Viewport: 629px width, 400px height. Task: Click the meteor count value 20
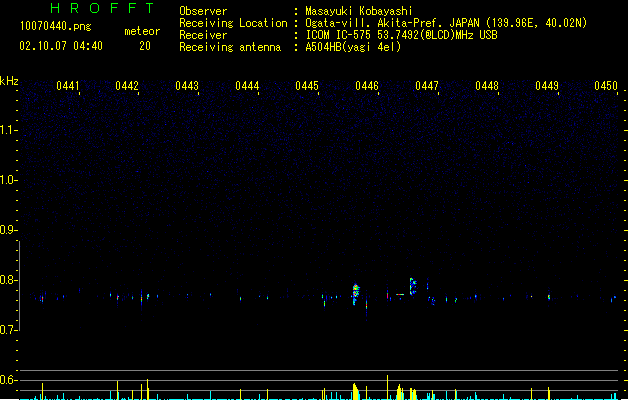(145, 46)
